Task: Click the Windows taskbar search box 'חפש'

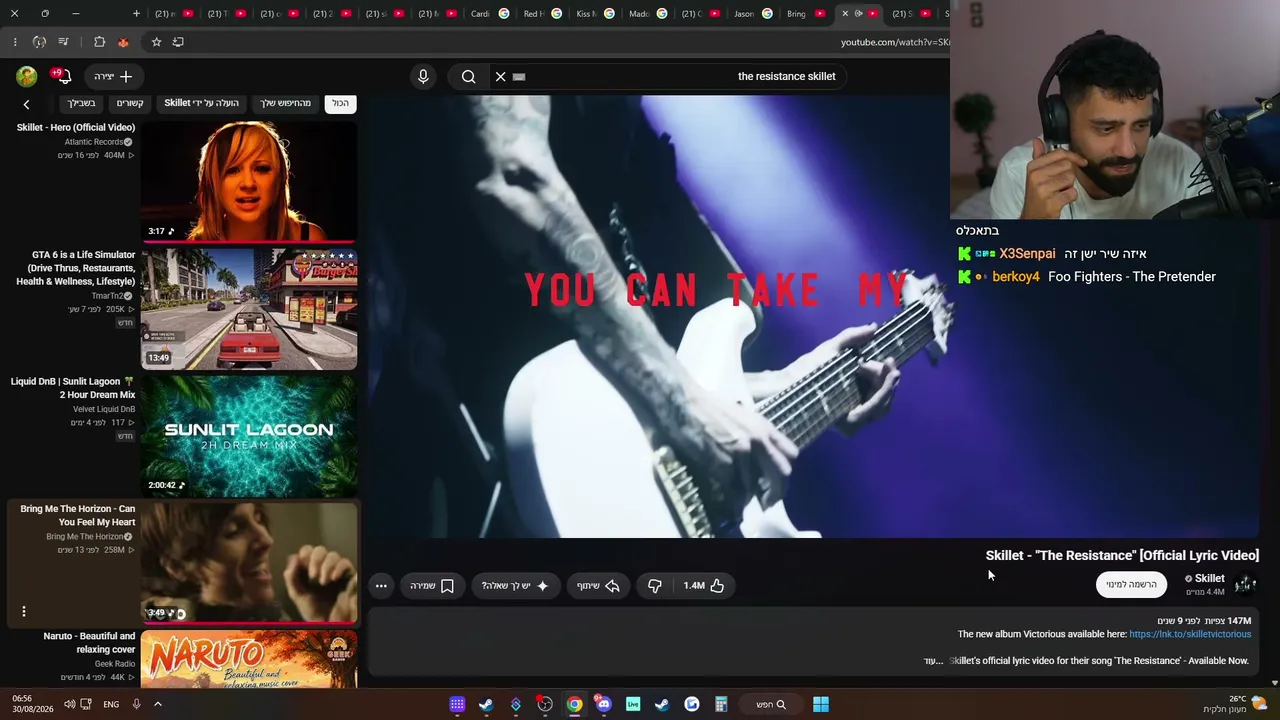Action: pos(771,704)
